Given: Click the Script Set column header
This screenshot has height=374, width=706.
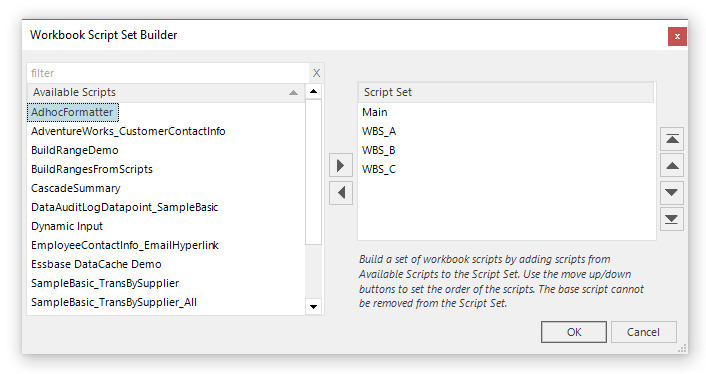Looking at the screenshot, I should click(x=506, y=92).
